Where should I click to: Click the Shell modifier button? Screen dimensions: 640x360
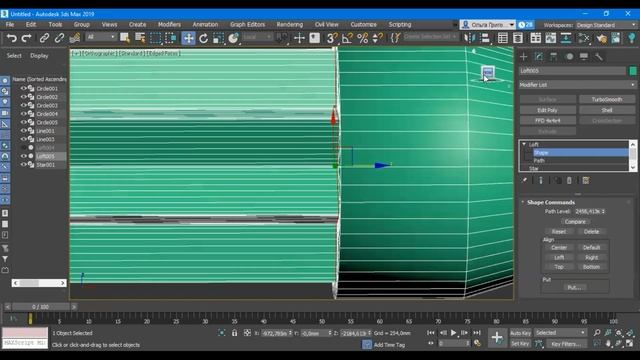[607, 110]
